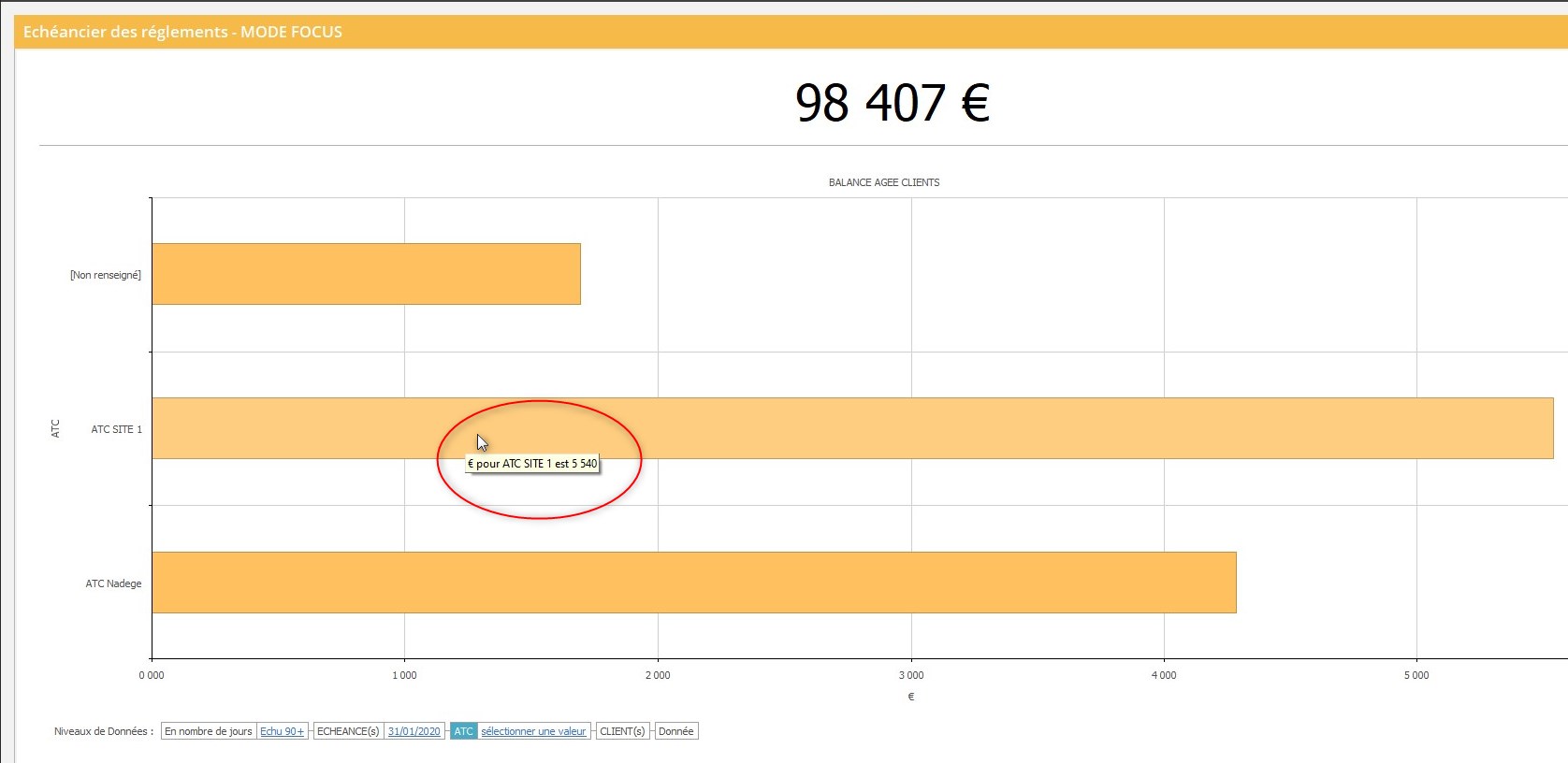Click the 'ATC SITE 1' axis label
Image resolution: width=1568 pixels, height=763 pixels.
coord(116,429)
